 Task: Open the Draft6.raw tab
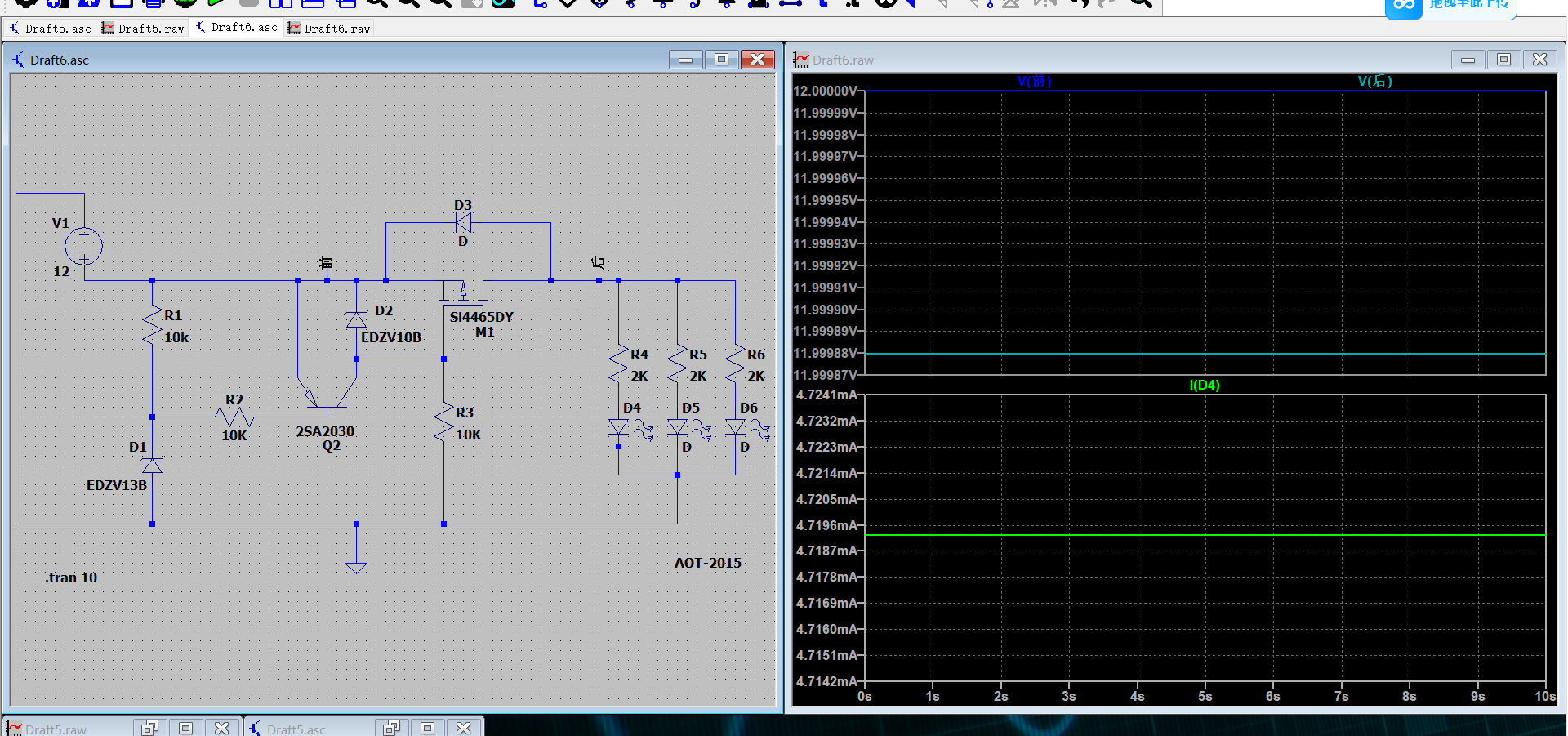coord(330,29)
